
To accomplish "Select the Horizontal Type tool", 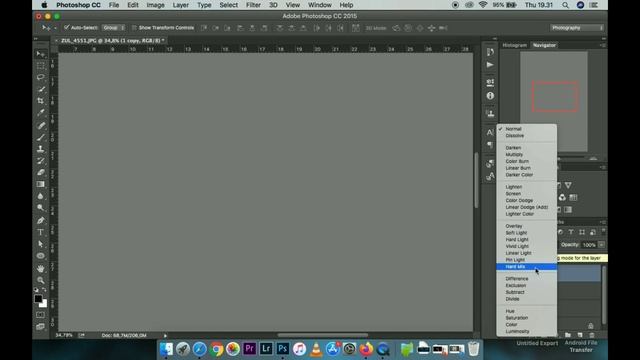I will (40, 232).
